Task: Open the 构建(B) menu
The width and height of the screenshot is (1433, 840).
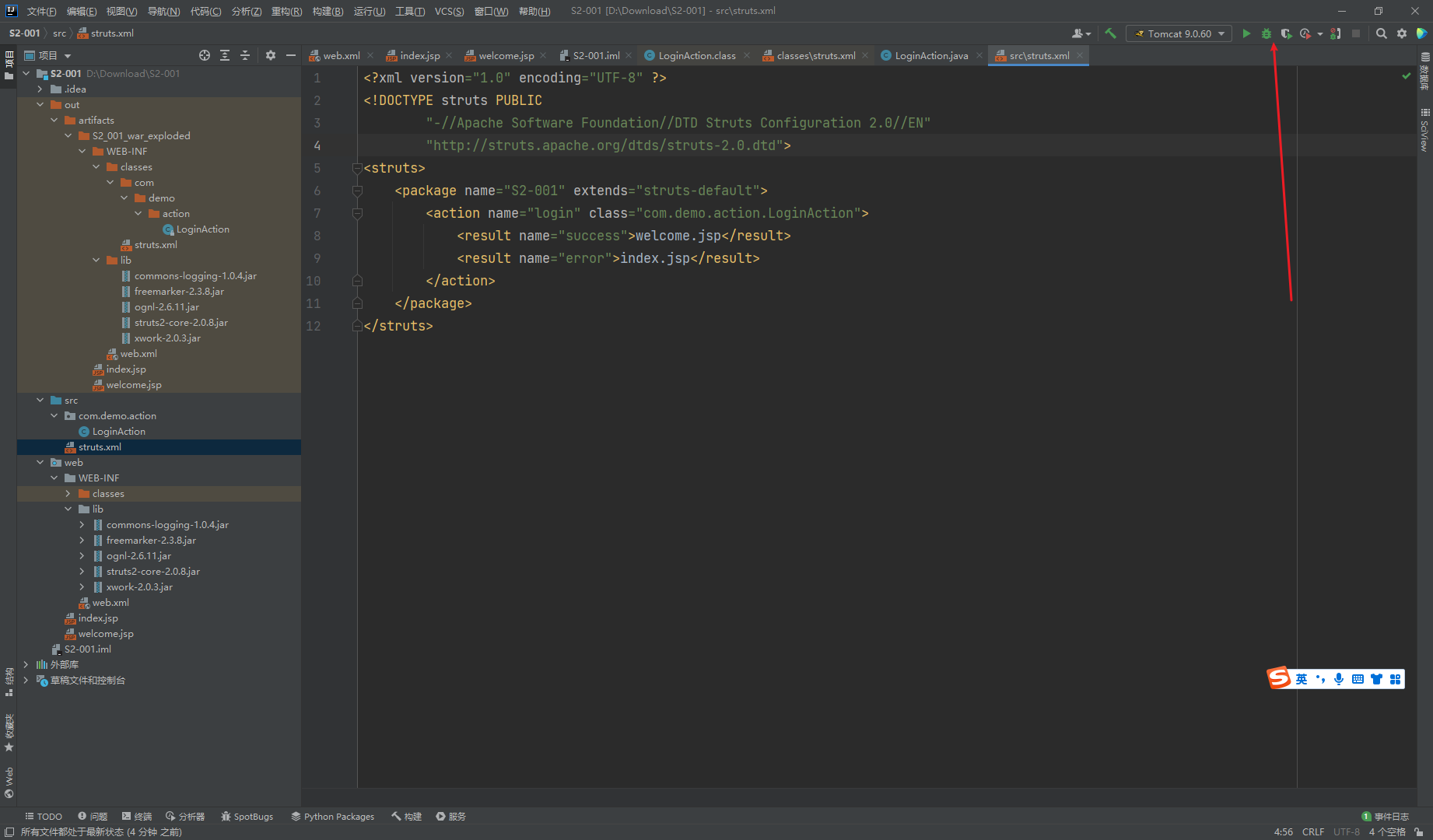Action: point(328,11)
